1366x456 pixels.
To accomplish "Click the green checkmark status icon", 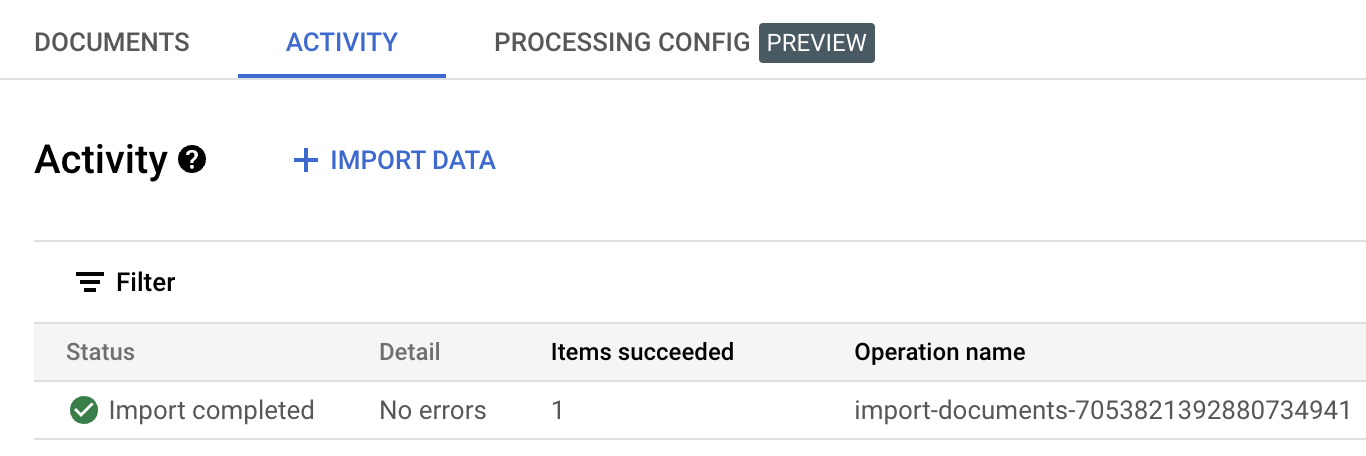I will (84, 410).
